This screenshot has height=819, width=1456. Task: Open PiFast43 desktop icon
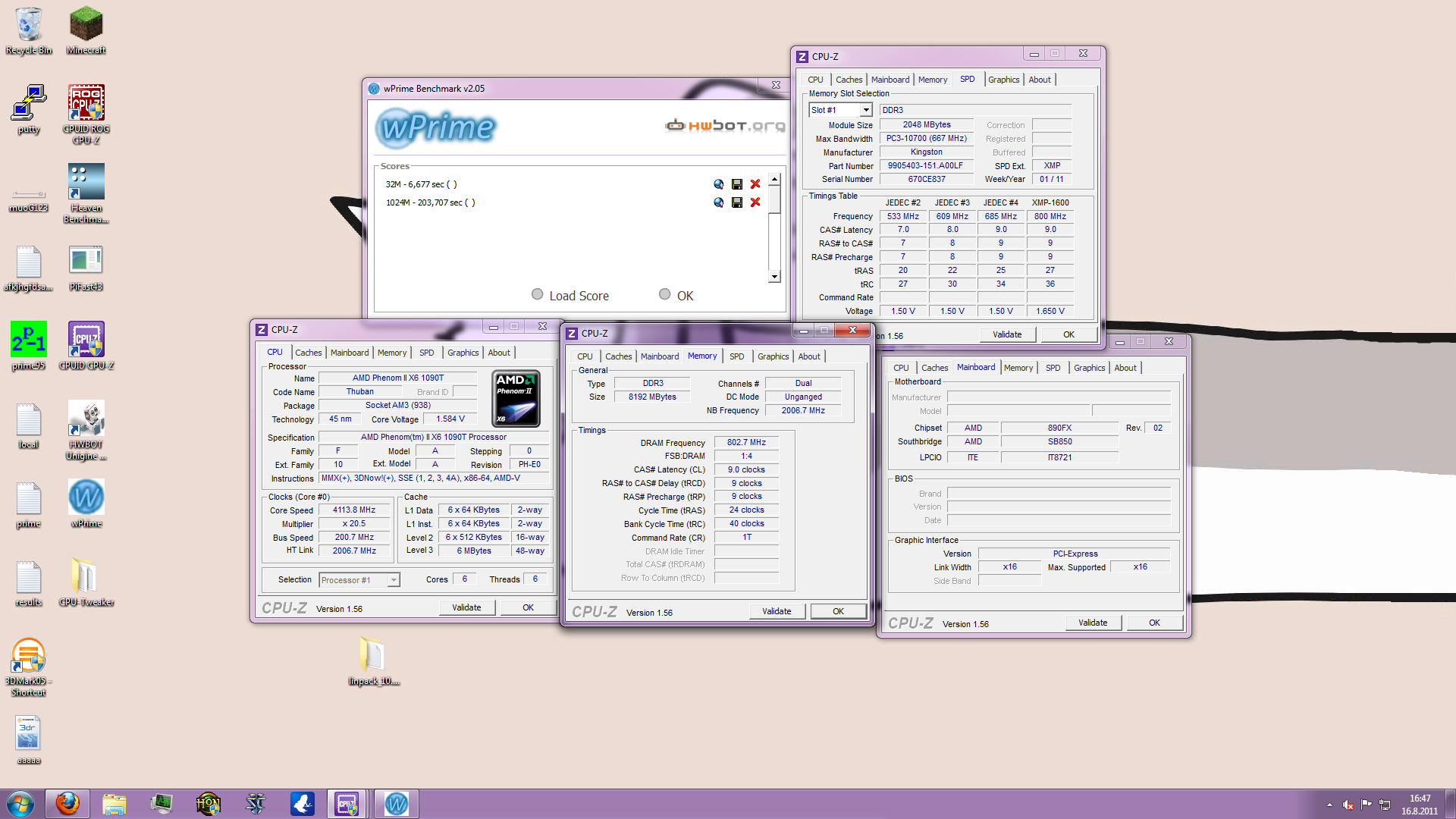pyautogui.click(x=86, y=268)
